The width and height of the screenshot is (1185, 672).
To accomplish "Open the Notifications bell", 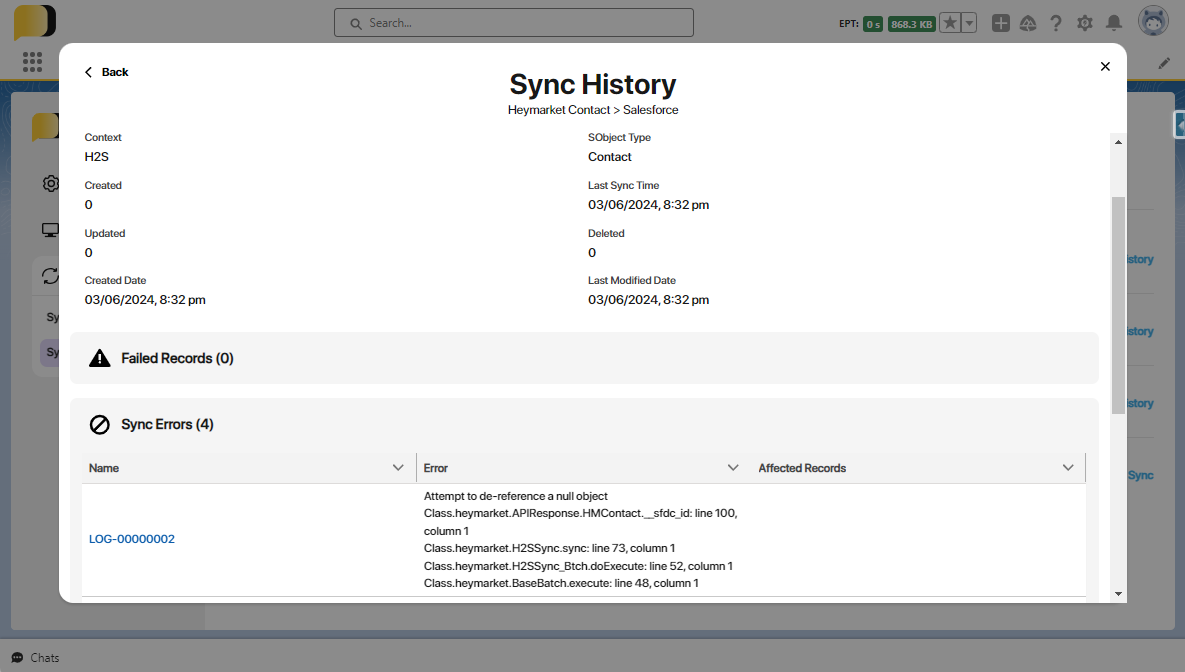I will click(1114, 23).
